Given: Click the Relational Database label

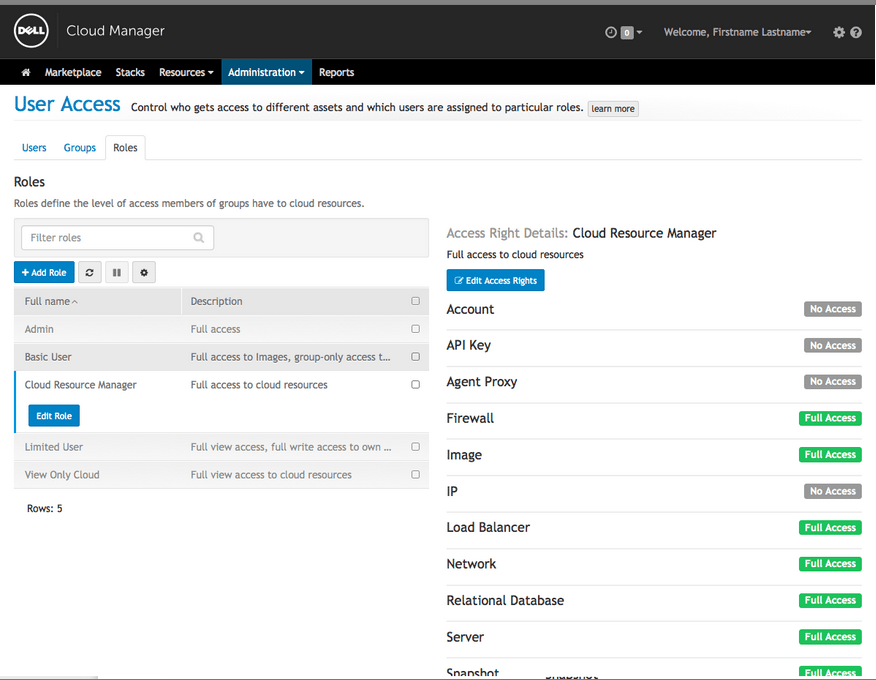Looking at the screenshot, I should (x=505, y=601).
